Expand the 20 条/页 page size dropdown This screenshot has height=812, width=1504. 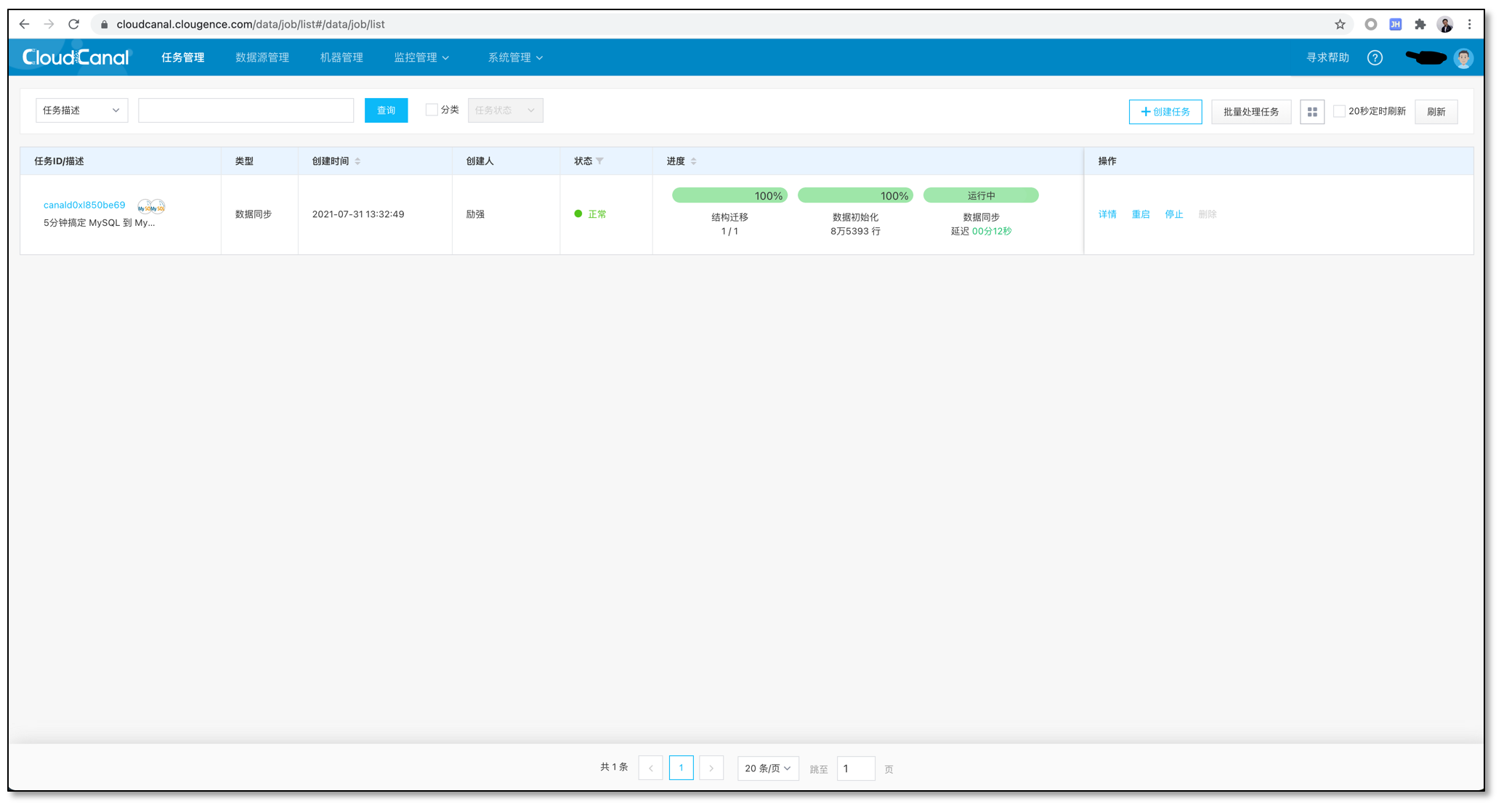click(767, 768)
